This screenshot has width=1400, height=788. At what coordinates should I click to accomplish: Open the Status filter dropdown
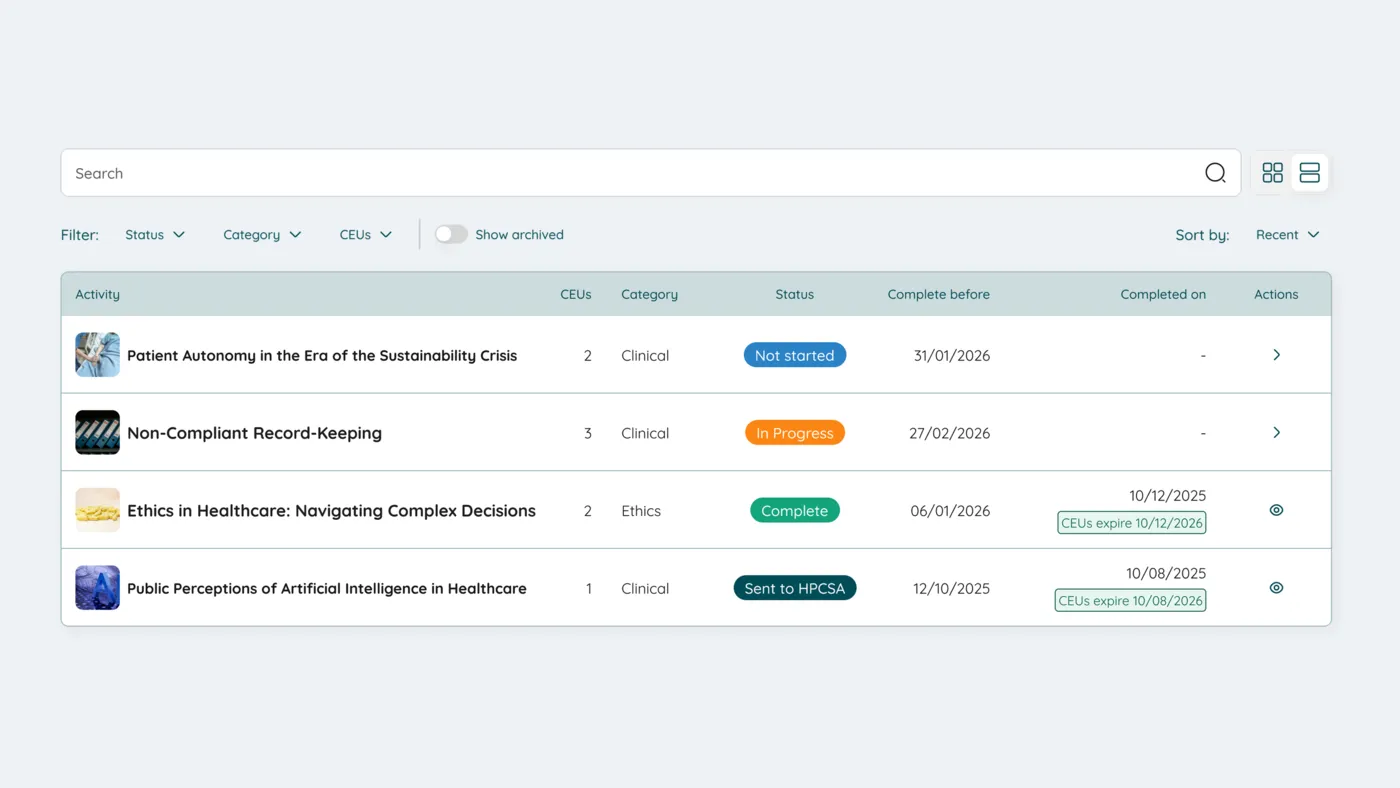155,235
